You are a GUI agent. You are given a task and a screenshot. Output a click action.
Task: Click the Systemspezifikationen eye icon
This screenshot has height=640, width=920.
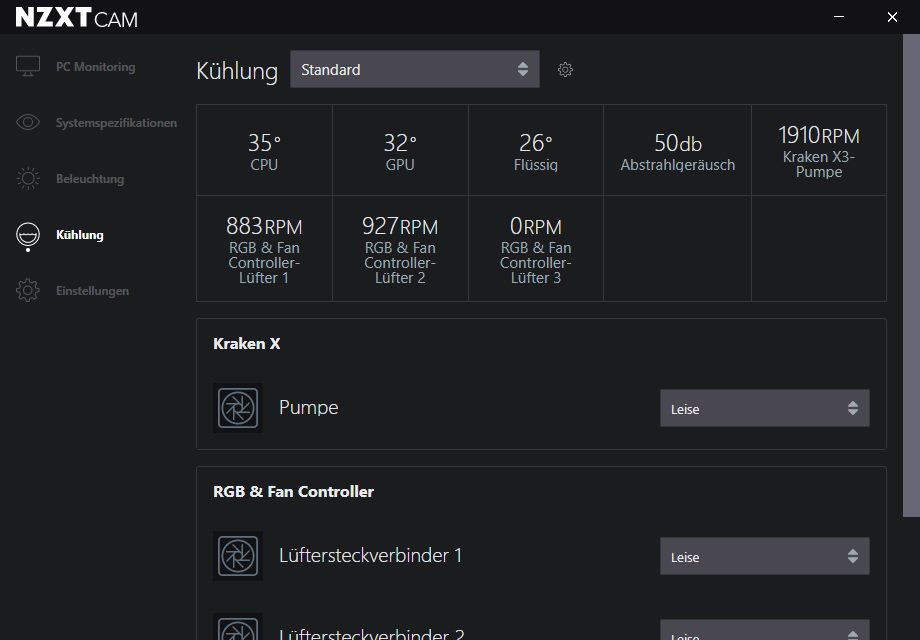(28, 123)
